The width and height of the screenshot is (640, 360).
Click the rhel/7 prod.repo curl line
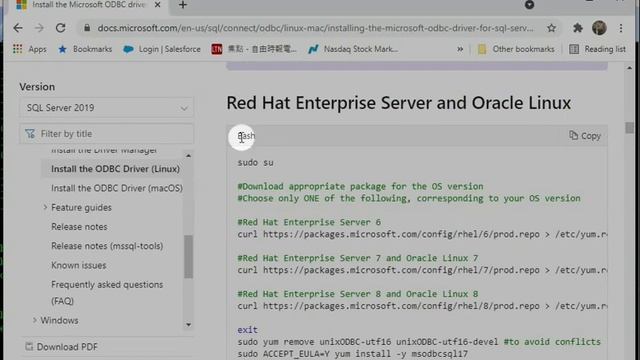click(x=422, y=270)
